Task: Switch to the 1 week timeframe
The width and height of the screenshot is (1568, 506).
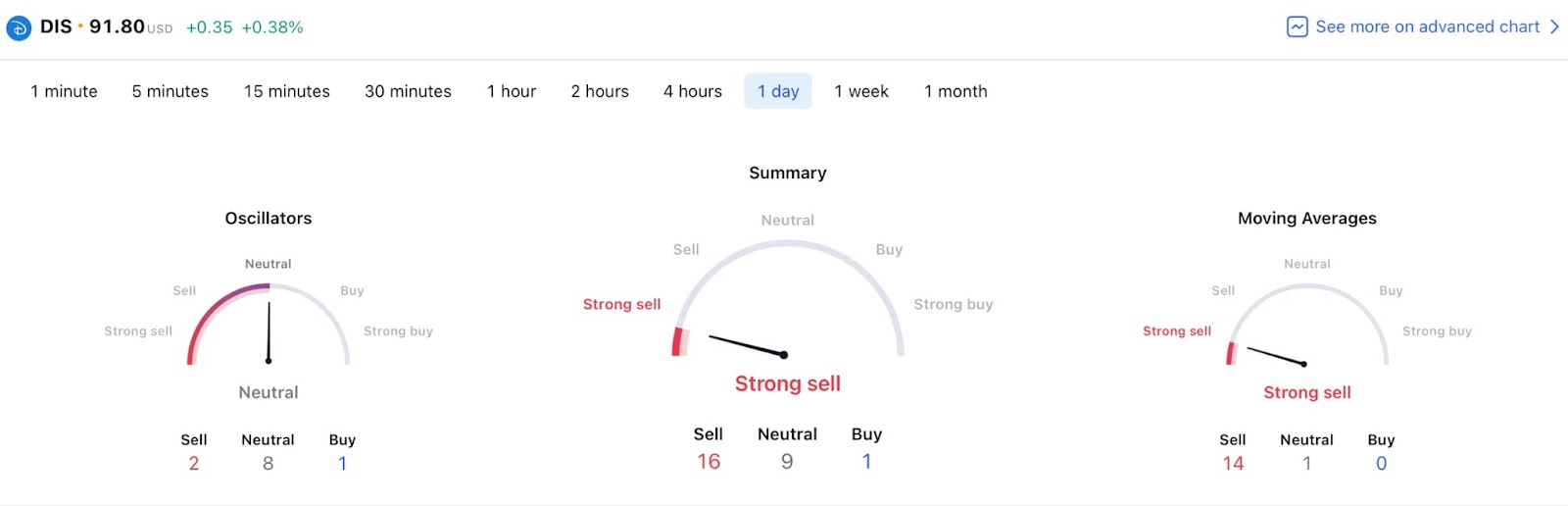Action: click(x=861, y=91)
